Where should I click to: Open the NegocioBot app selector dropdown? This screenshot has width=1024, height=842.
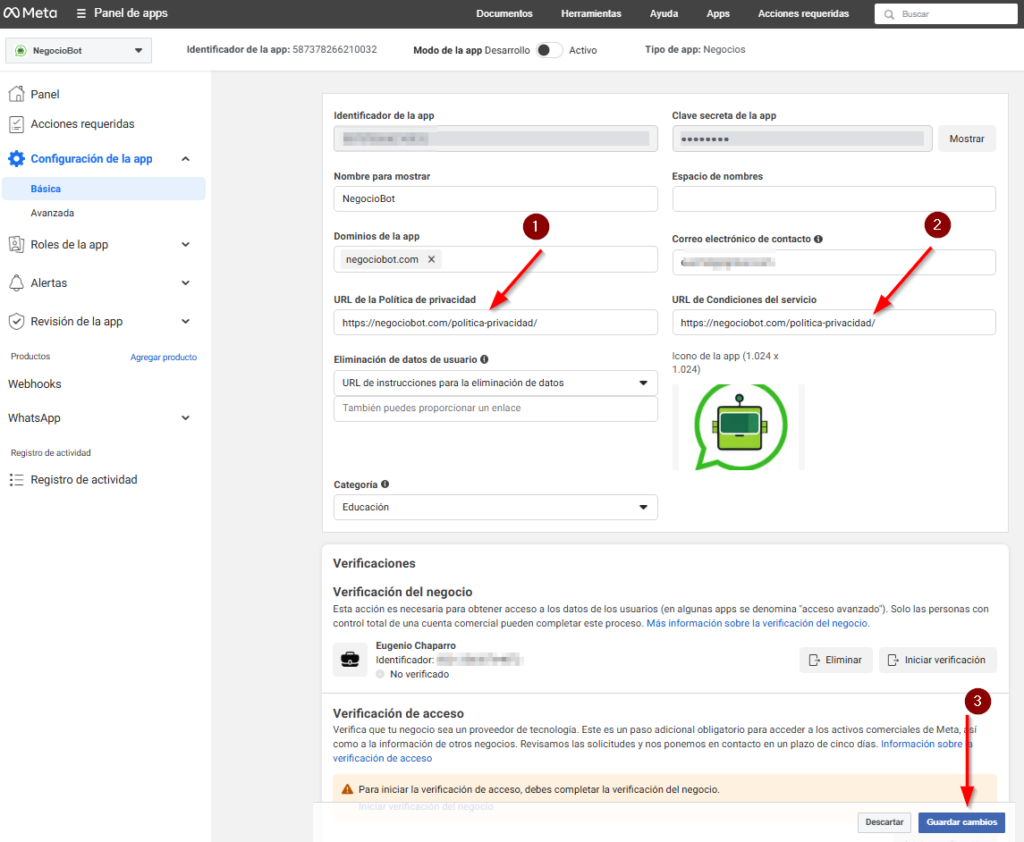78,51
